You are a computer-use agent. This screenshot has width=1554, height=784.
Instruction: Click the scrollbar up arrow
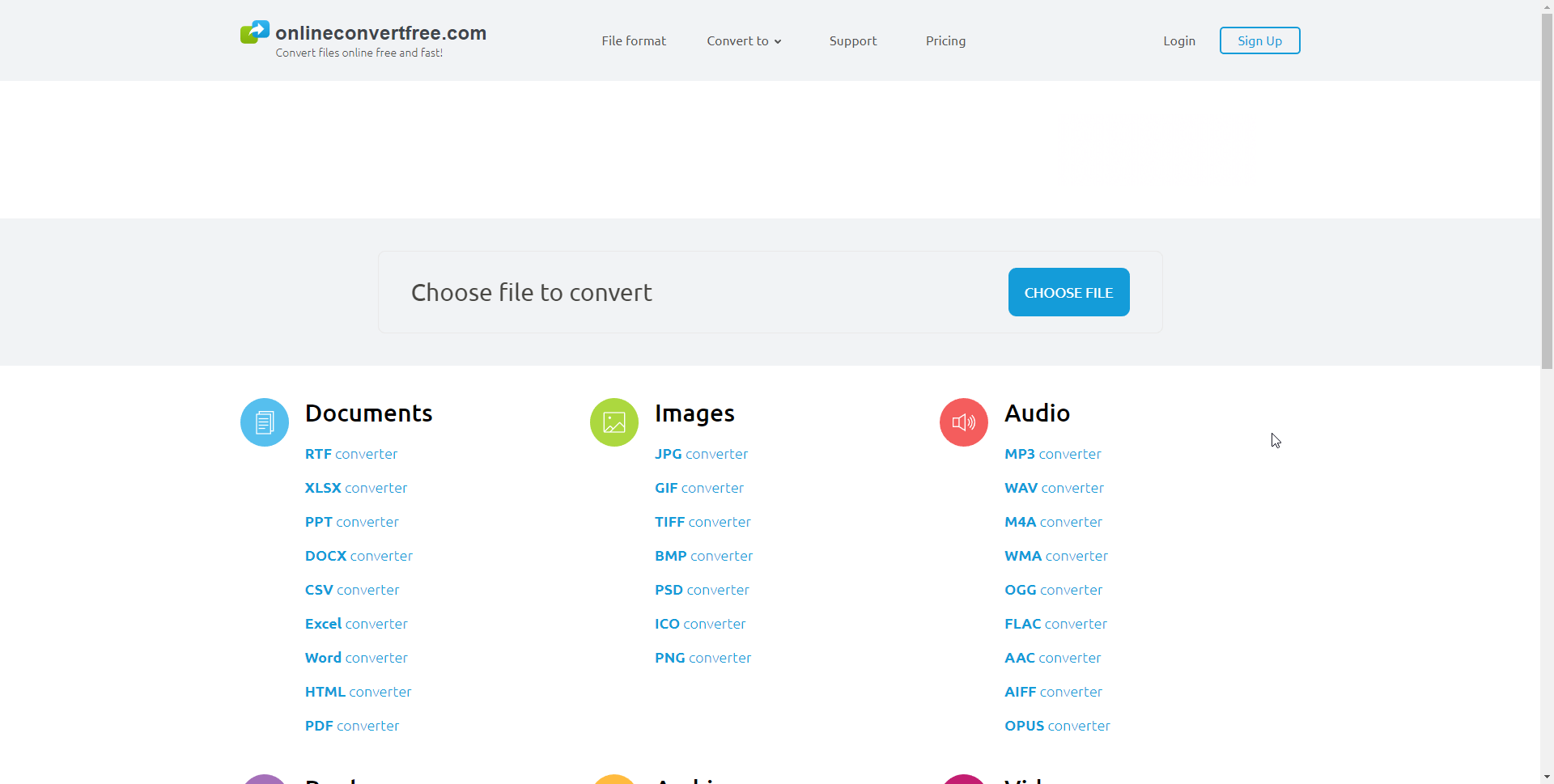(1547, 6)
